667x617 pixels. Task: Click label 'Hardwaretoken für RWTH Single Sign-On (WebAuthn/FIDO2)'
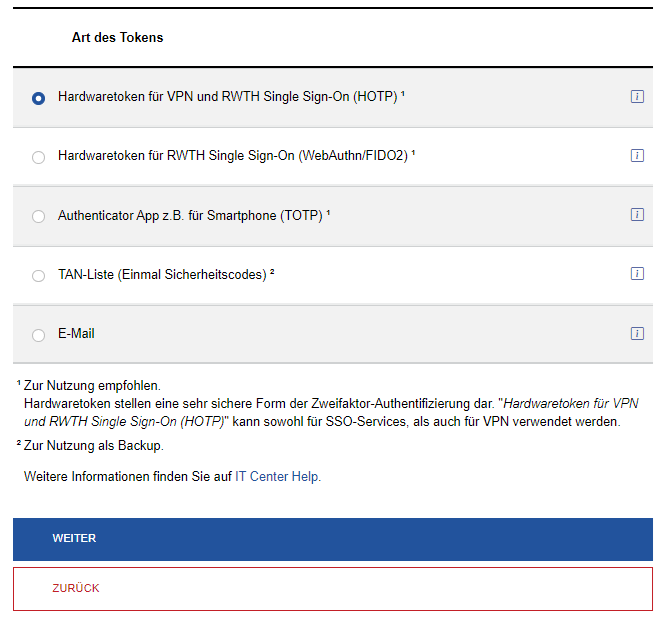coord(237,156)
